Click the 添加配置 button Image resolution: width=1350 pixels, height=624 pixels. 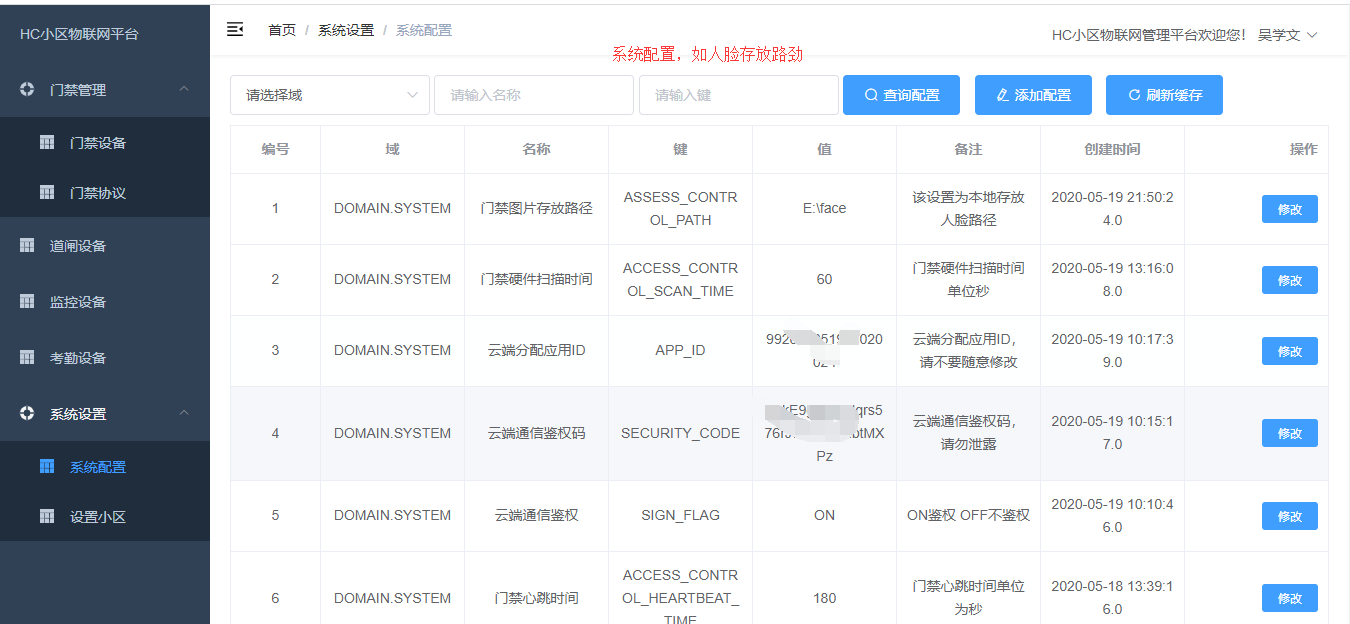(1033, 95)
